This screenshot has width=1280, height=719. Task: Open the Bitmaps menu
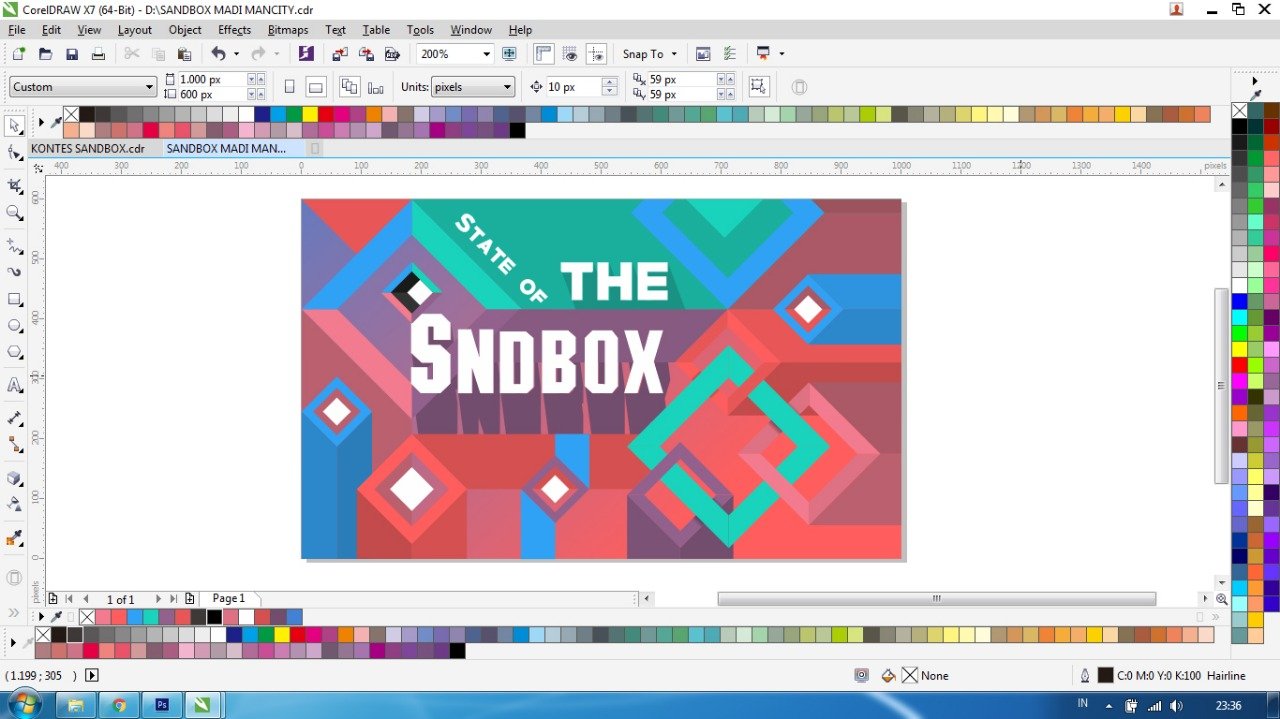(288, 30)
